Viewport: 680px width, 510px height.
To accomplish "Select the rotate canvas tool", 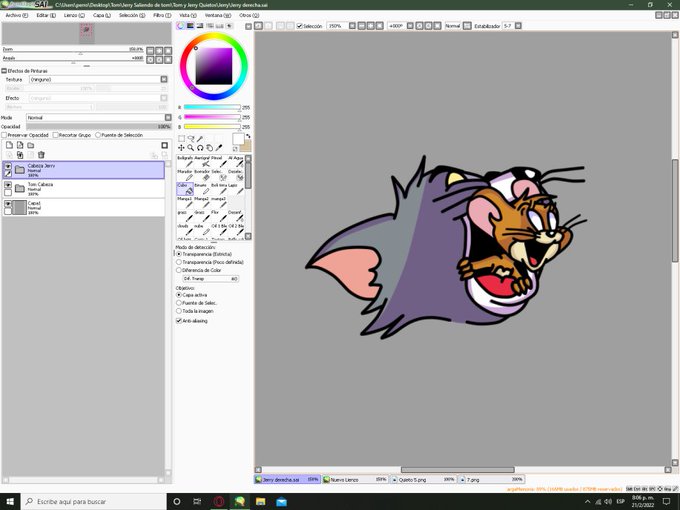I will pyautogui.click(x=200, y=148).
